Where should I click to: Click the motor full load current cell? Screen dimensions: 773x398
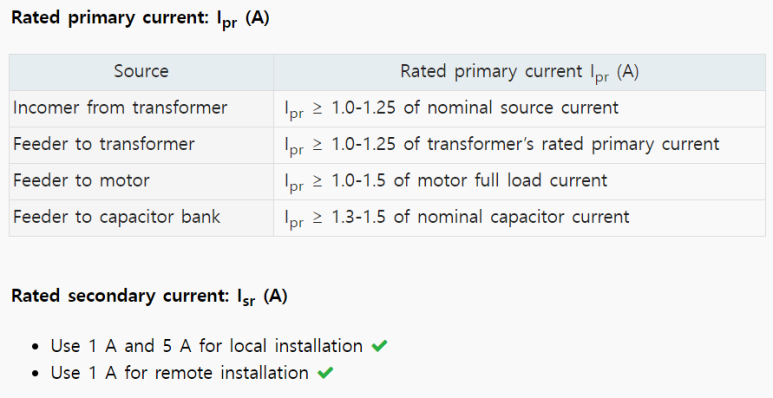click(x=520, y=181)
